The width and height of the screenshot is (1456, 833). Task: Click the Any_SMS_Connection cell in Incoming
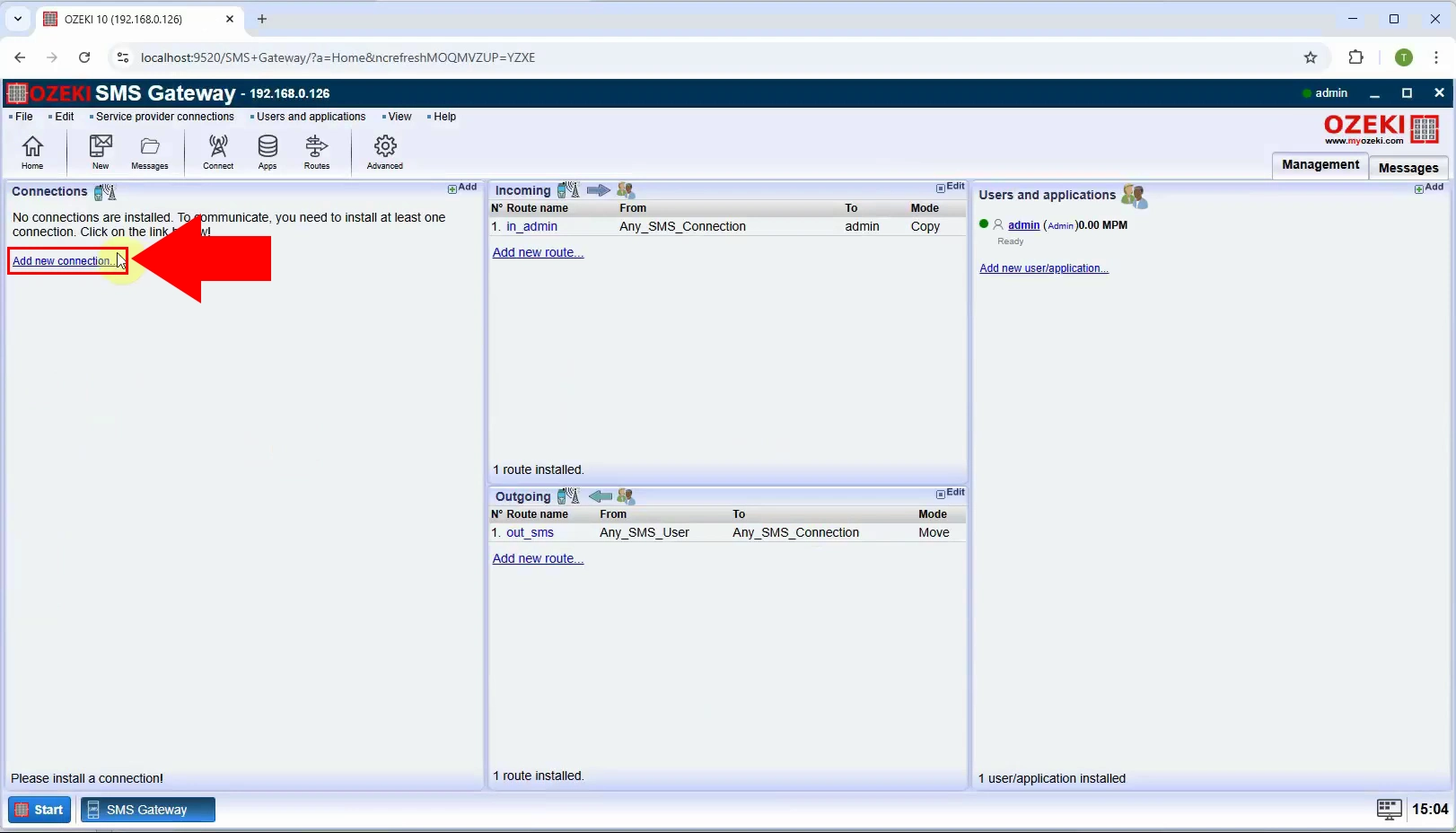point(682,226)
